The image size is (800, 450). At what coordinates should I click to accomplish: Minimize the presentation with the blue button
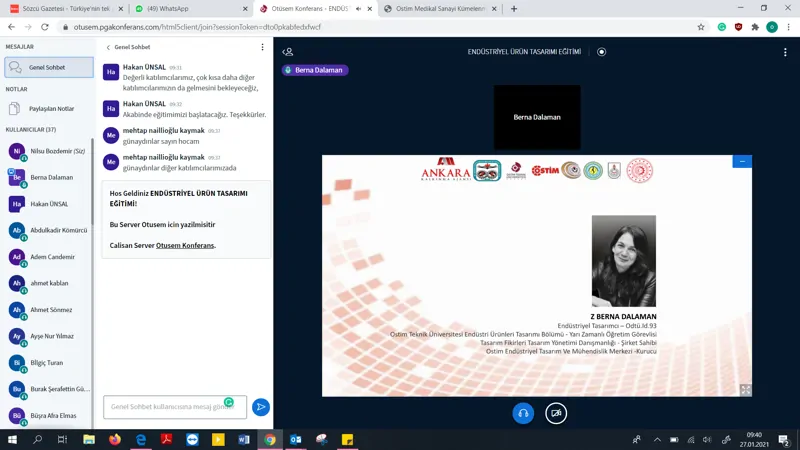[x=742, y=161]
